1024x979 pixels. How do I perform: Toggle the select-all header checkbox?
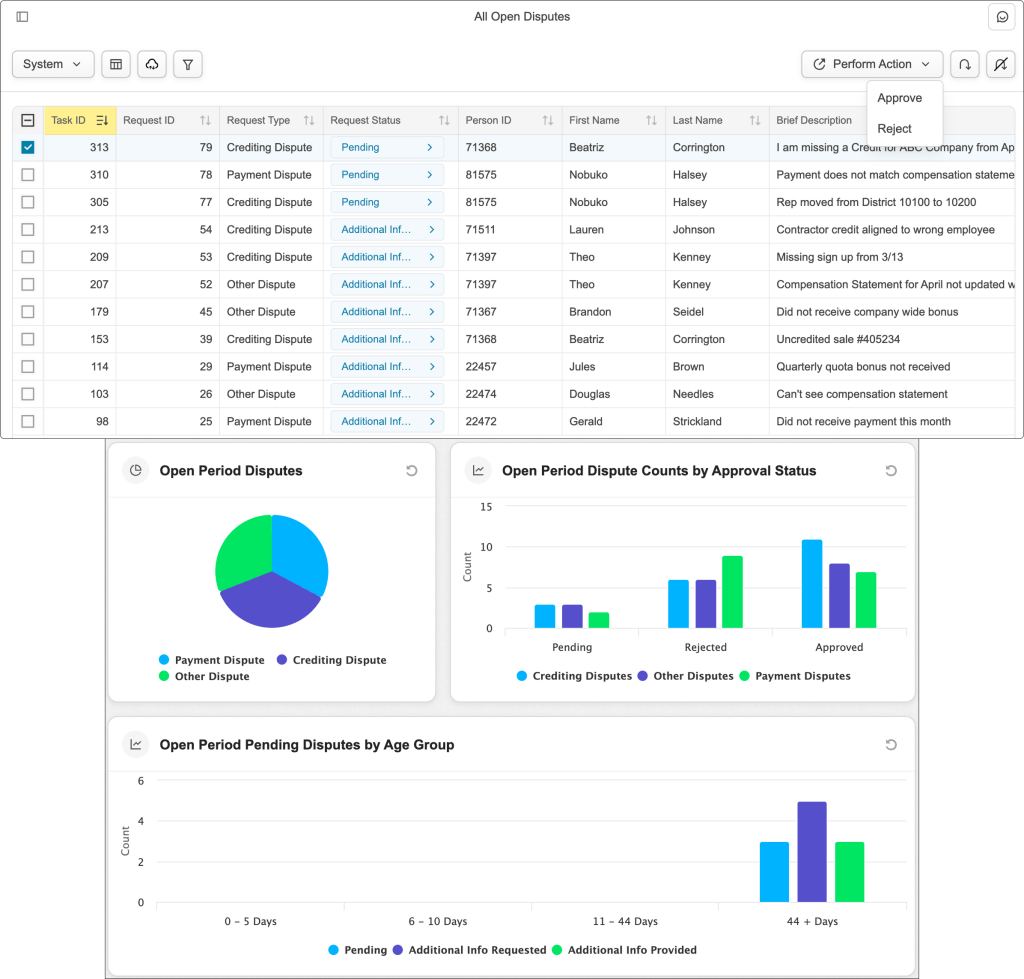[28, 120]
